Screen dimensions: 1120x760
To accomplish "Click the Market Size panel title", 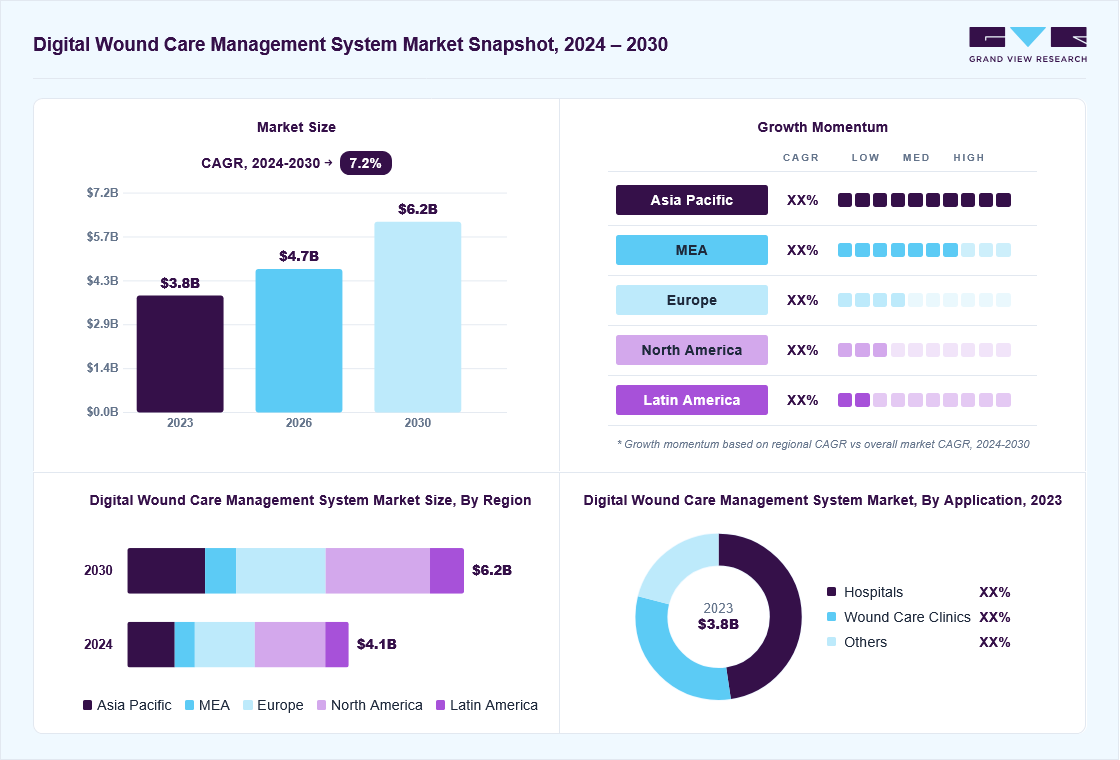I will pyautogui.click(x=296, y=127).
